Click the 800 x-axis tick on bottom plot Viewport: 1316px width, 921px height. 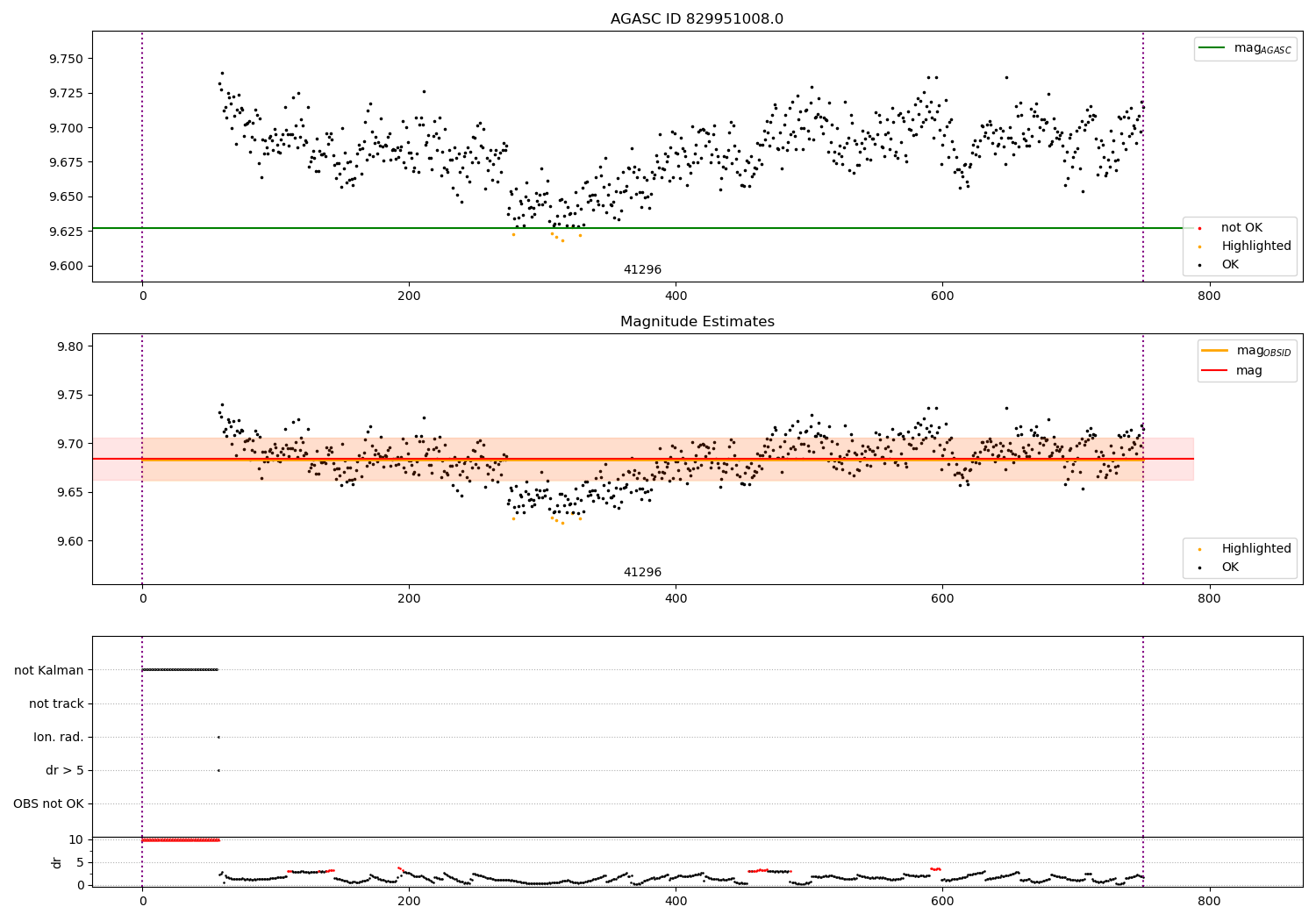point(1209,900)
